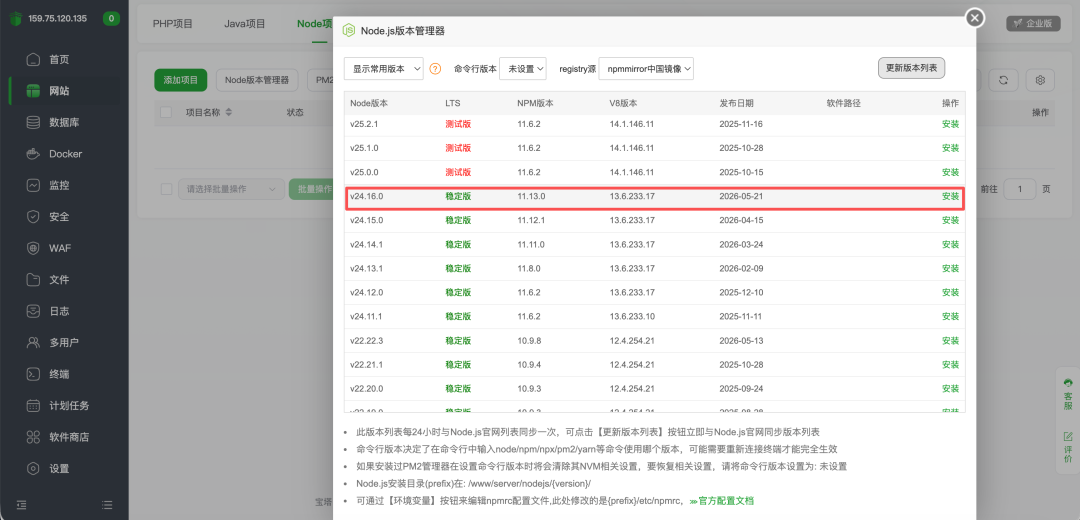Click the NPM version 11.12.1 cell
The width and height of the screenshot is (1080, 520).
coord(531,220)
